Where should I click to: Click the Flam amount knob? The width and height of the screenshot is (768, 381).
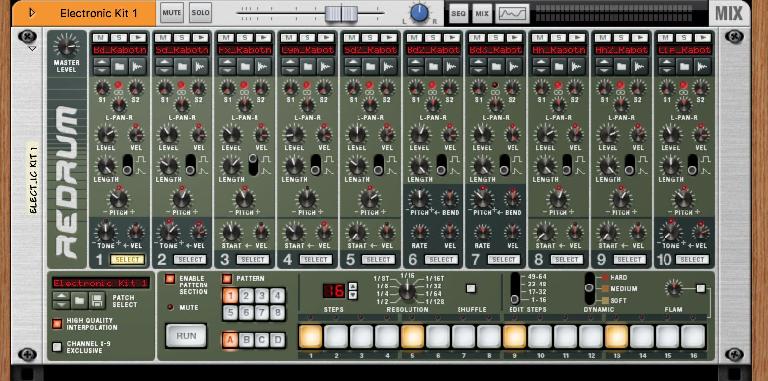674,288
